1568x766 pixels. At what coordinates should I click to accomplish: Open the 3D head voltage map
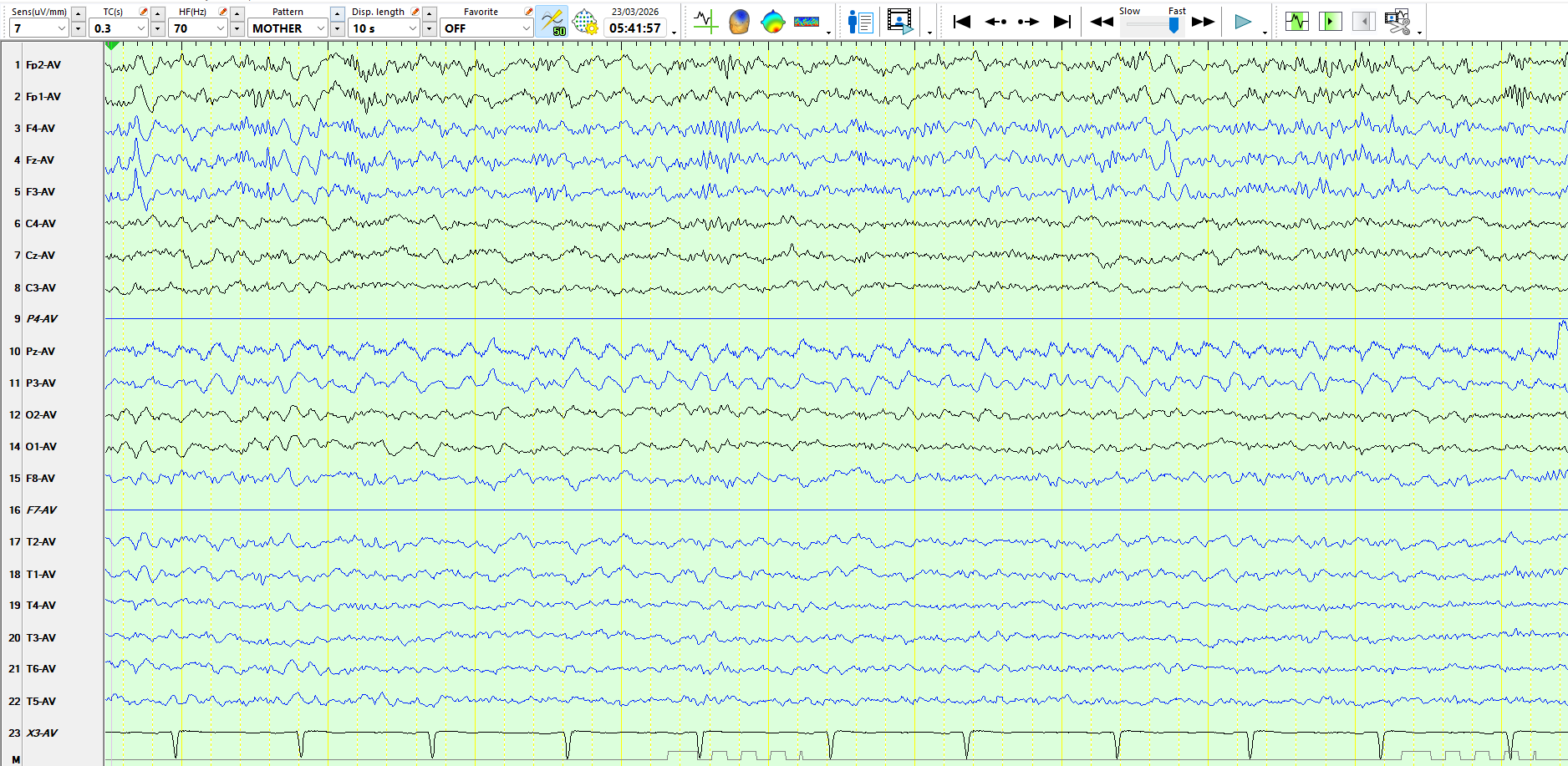739,22
